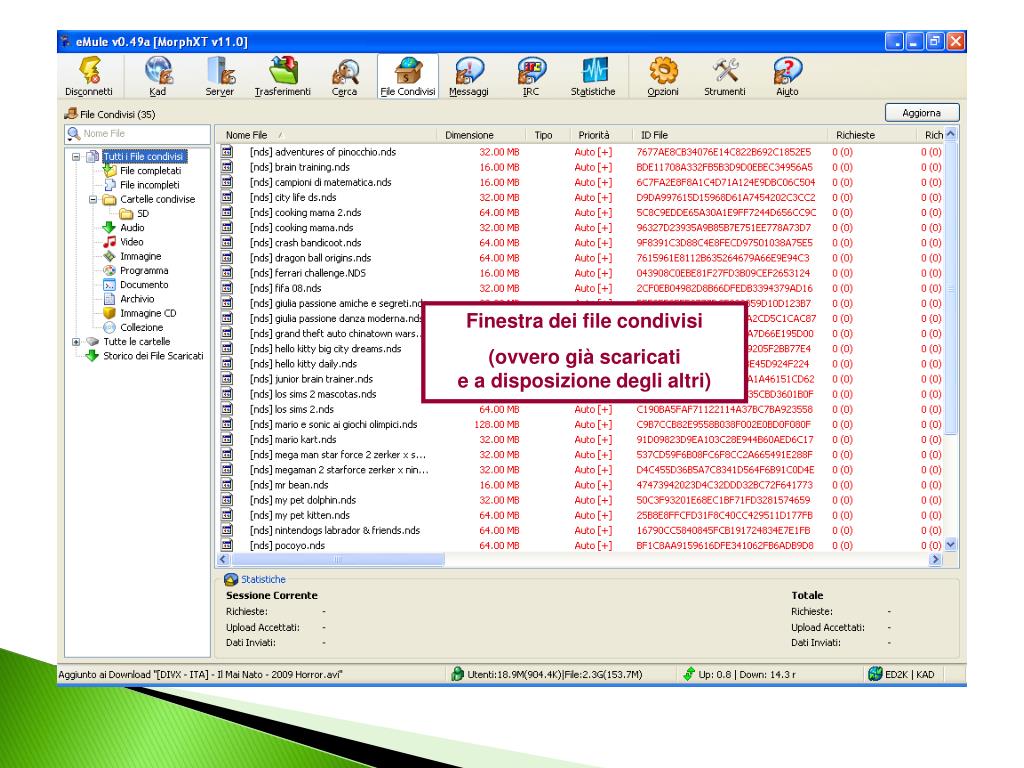Click the Nome File search field
Screen dimensions: 1024x768
click(138, 133)
